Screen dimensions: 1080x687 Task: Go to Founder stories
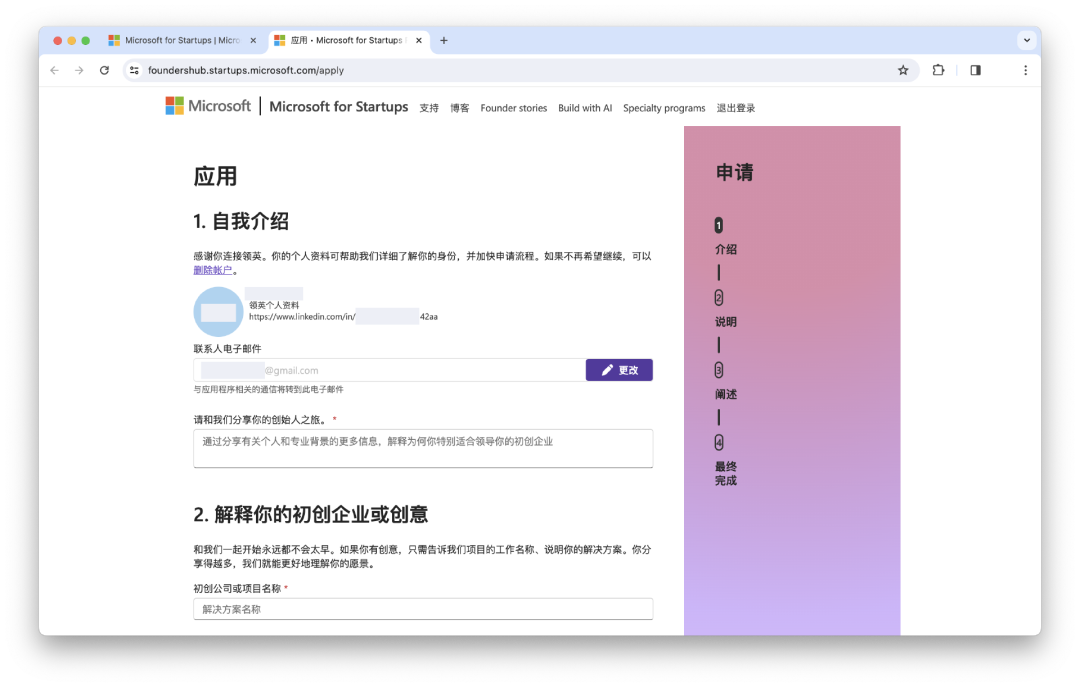pyautogui.click(x=514, y=108)
